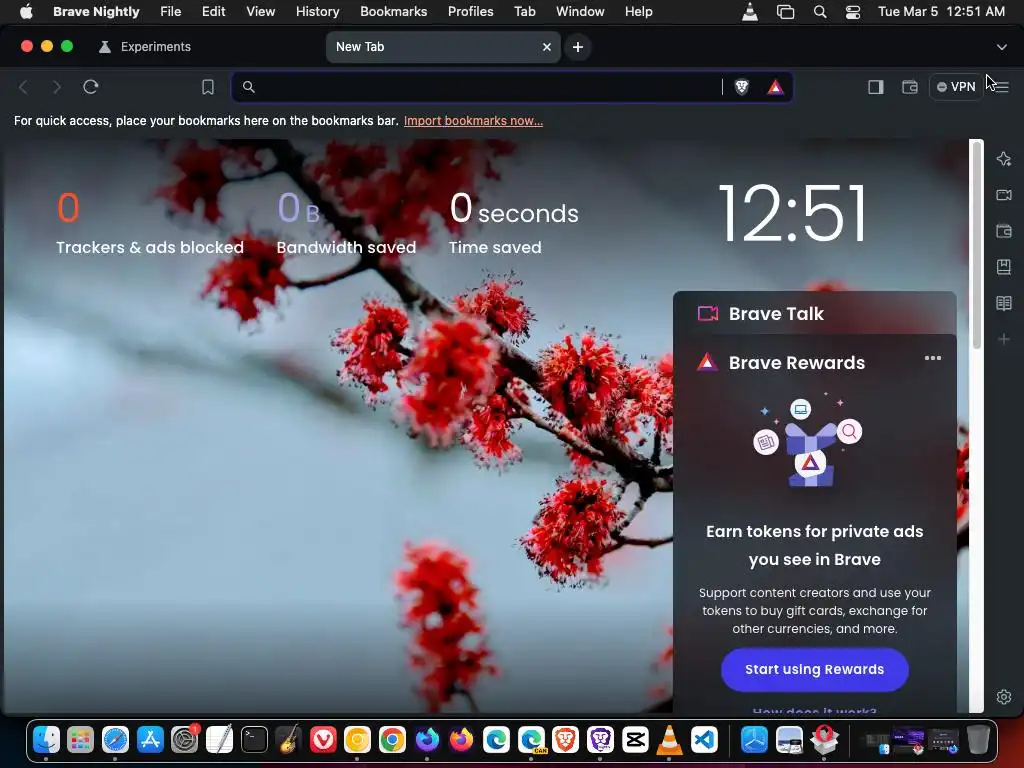This screenshot has height=768, width=1024.
Task: Click Start using Rewards button
Action: 814,669
